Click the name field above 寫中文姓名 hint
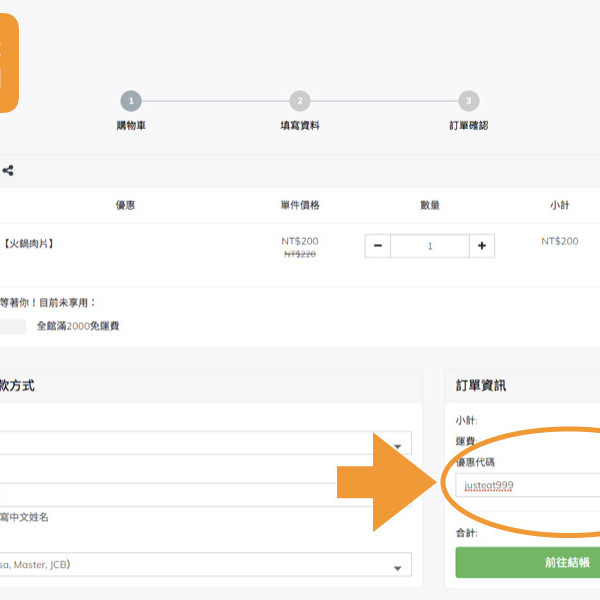 click(x=200, y=495)
